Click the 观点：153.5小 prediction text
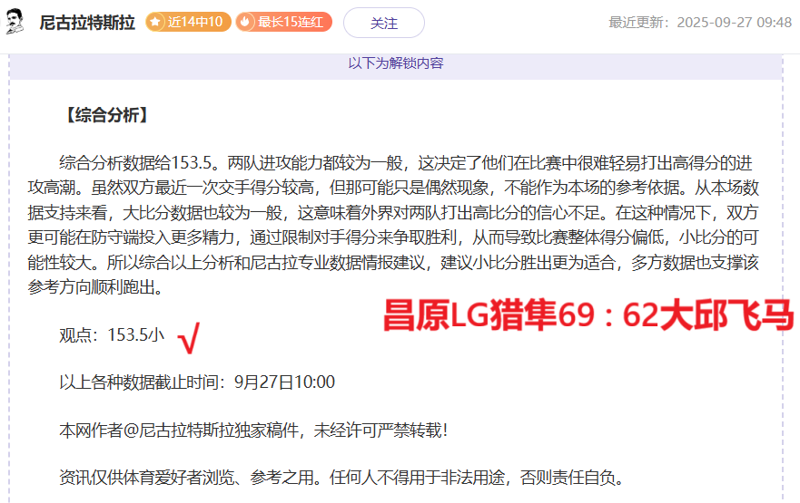This screenshot has height=503, width=800. click(111, 336)
